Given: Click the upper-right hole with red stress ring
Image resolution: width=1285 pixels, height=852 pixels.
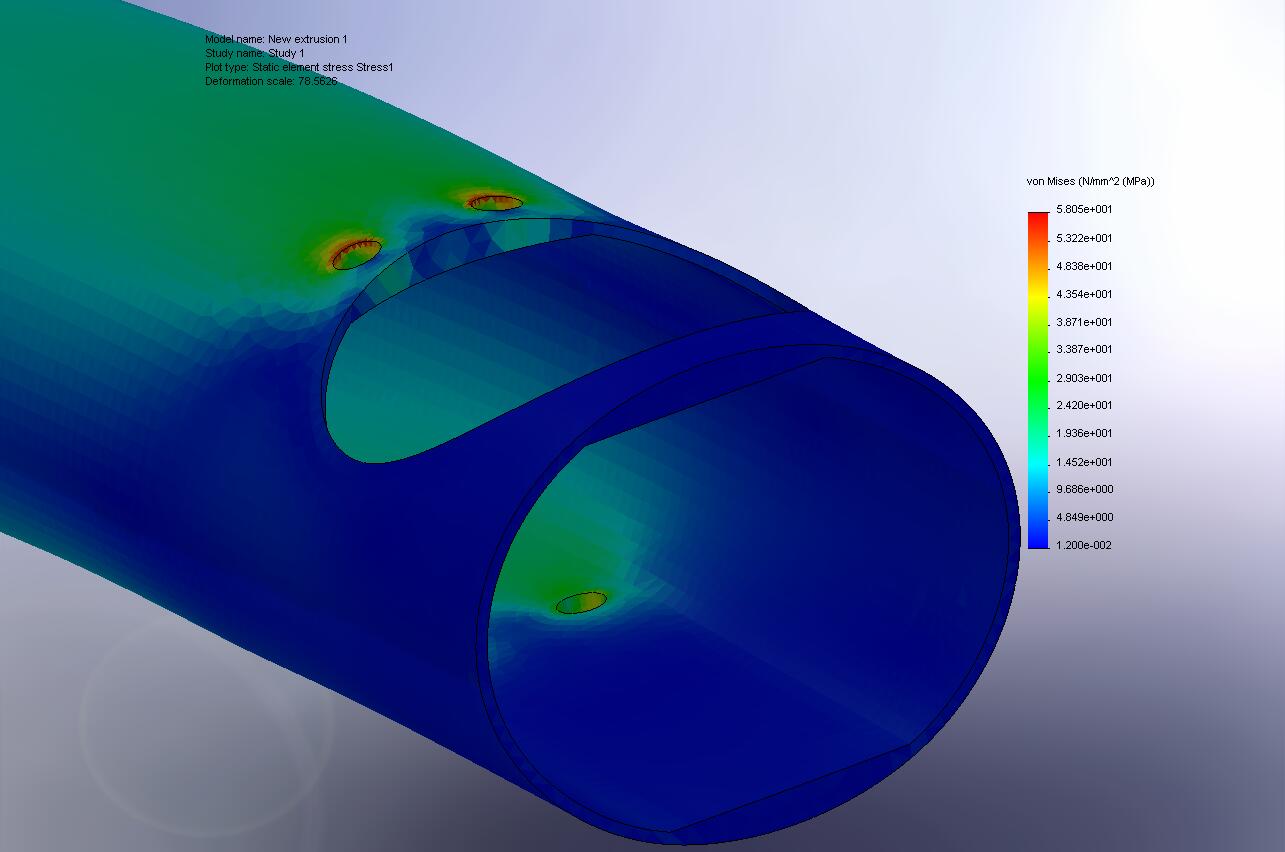Looking at the screenshot, I should pos(495,203).
